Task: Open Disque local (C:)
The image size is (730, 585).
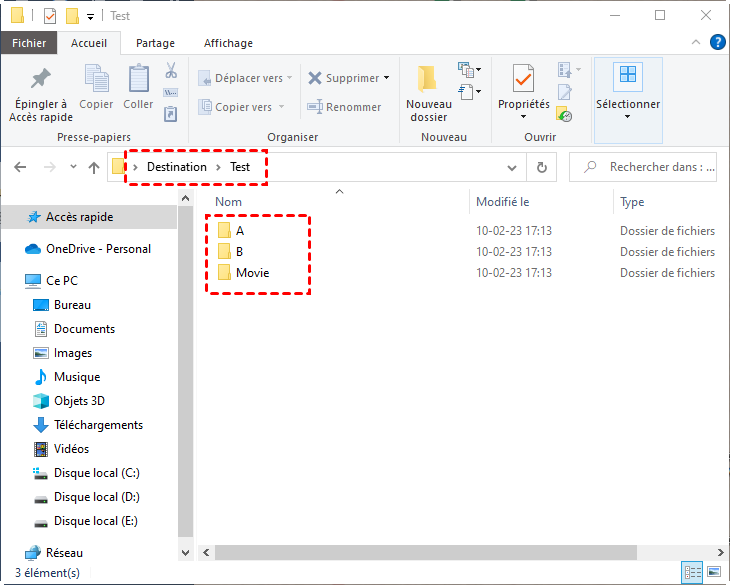Action: click(x=88, y=473)
